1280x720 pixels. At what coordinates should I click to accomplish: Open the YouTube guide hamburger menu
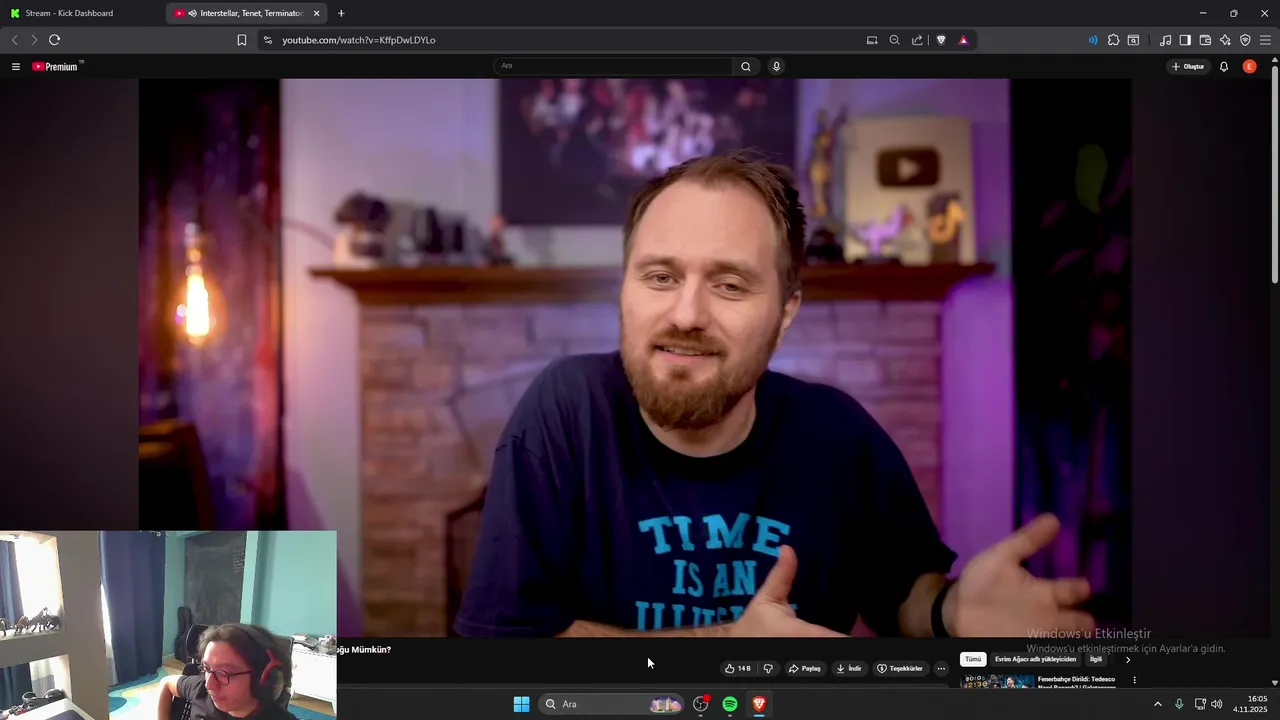pos(16,67)
